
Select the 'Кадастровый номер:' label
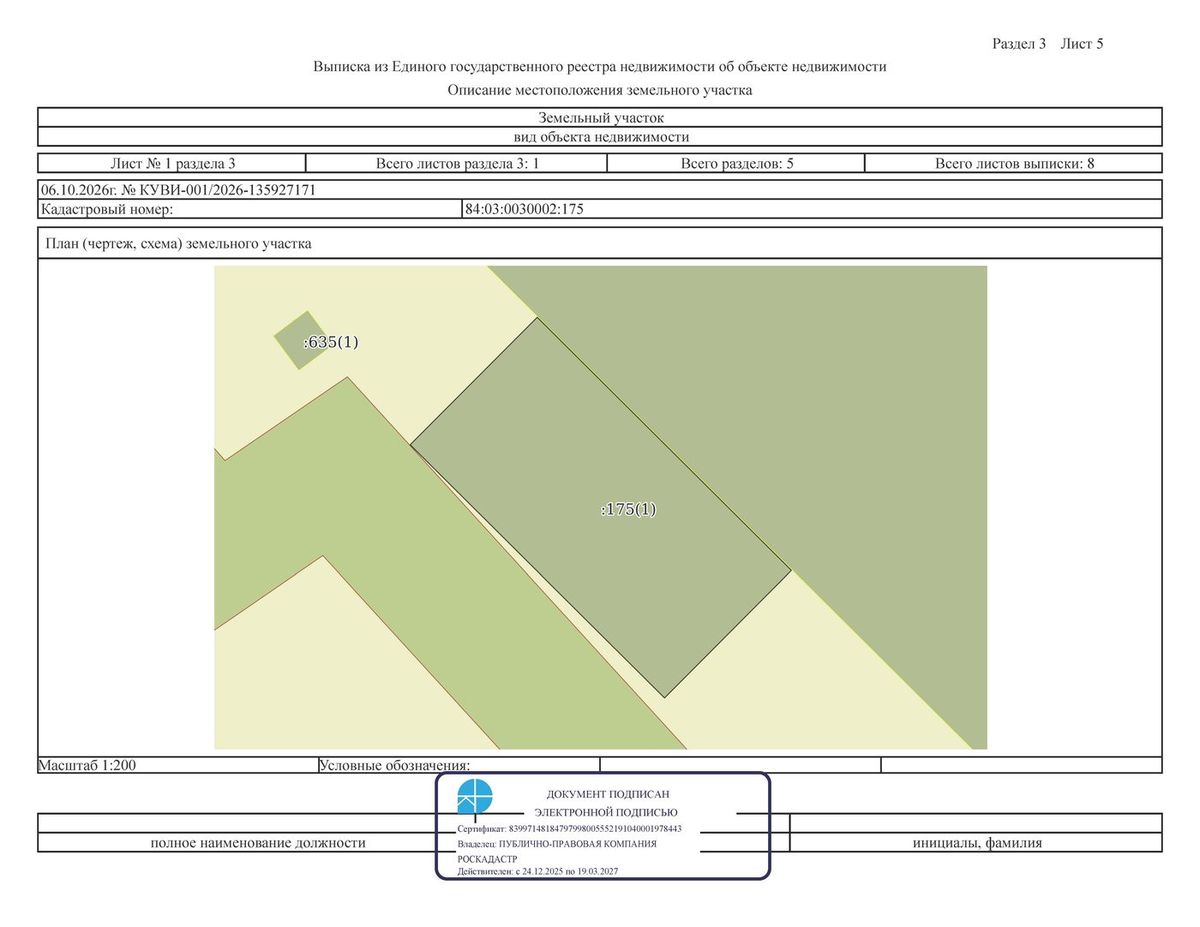click(x=108, y=209)
